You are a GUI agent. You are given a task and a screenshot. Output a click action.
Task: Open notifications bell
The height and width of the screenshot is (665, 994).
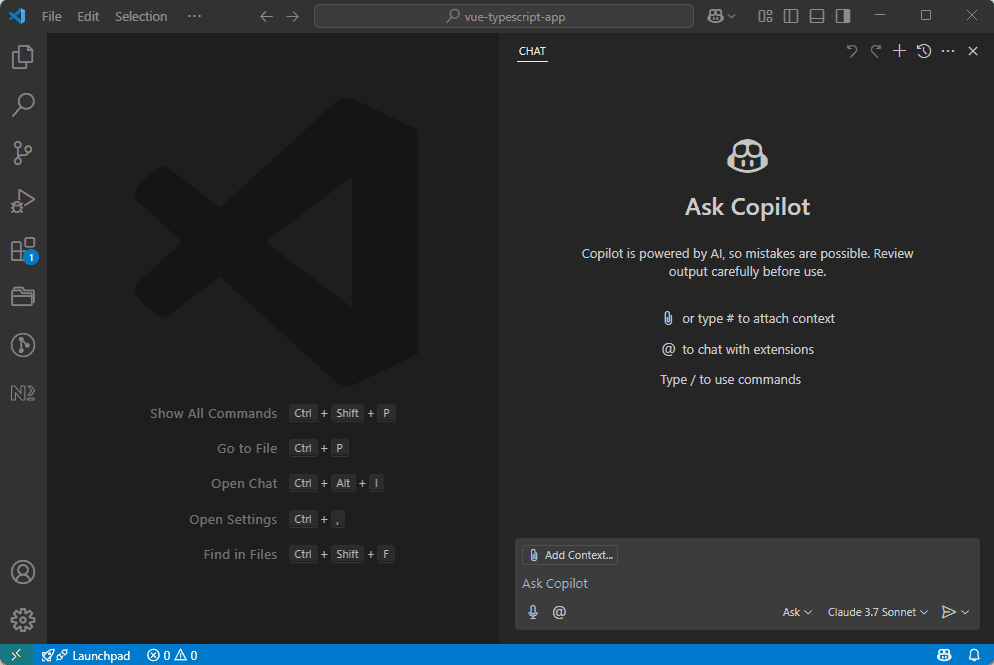(x=974, y=655)
